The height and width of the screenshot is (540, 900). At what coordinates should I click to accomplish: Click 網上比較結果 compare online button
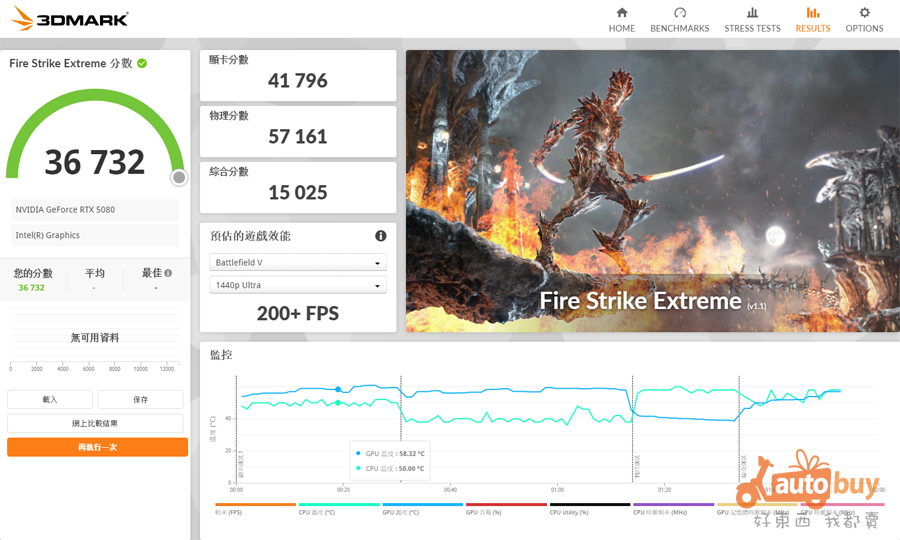tap(97, 423)
